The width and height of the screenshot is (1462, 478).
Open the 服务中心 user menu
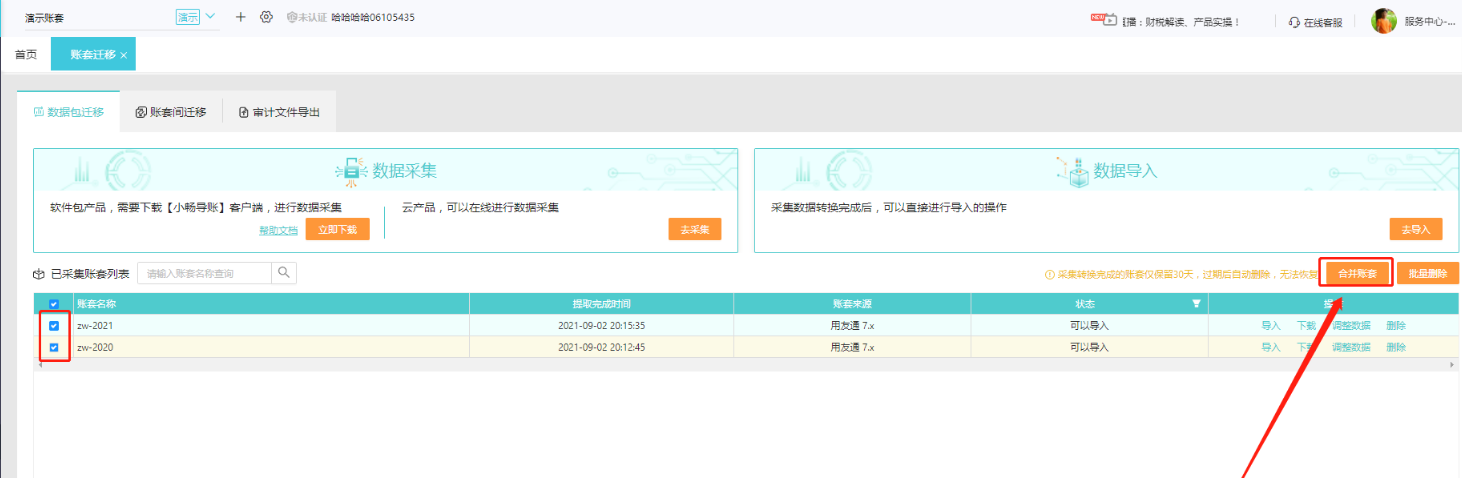point(1429,21)
